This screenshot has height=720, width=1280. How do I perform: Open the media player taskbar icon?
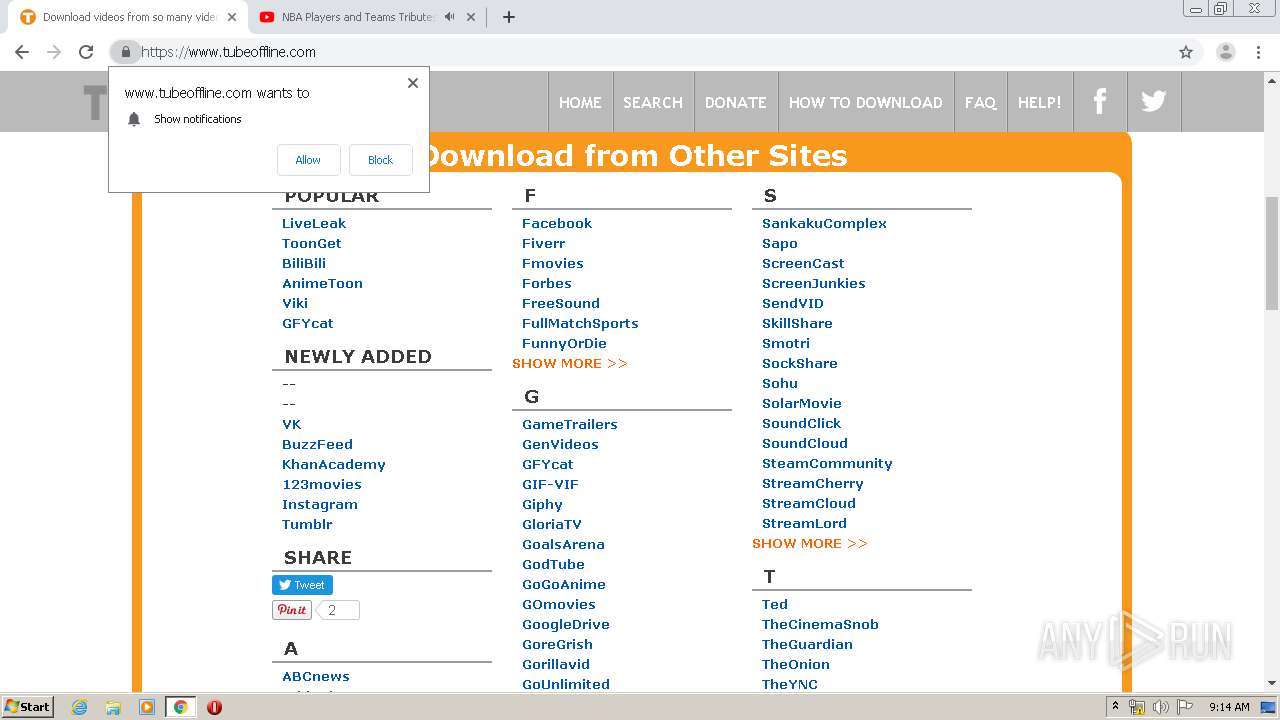pos(147,707)
